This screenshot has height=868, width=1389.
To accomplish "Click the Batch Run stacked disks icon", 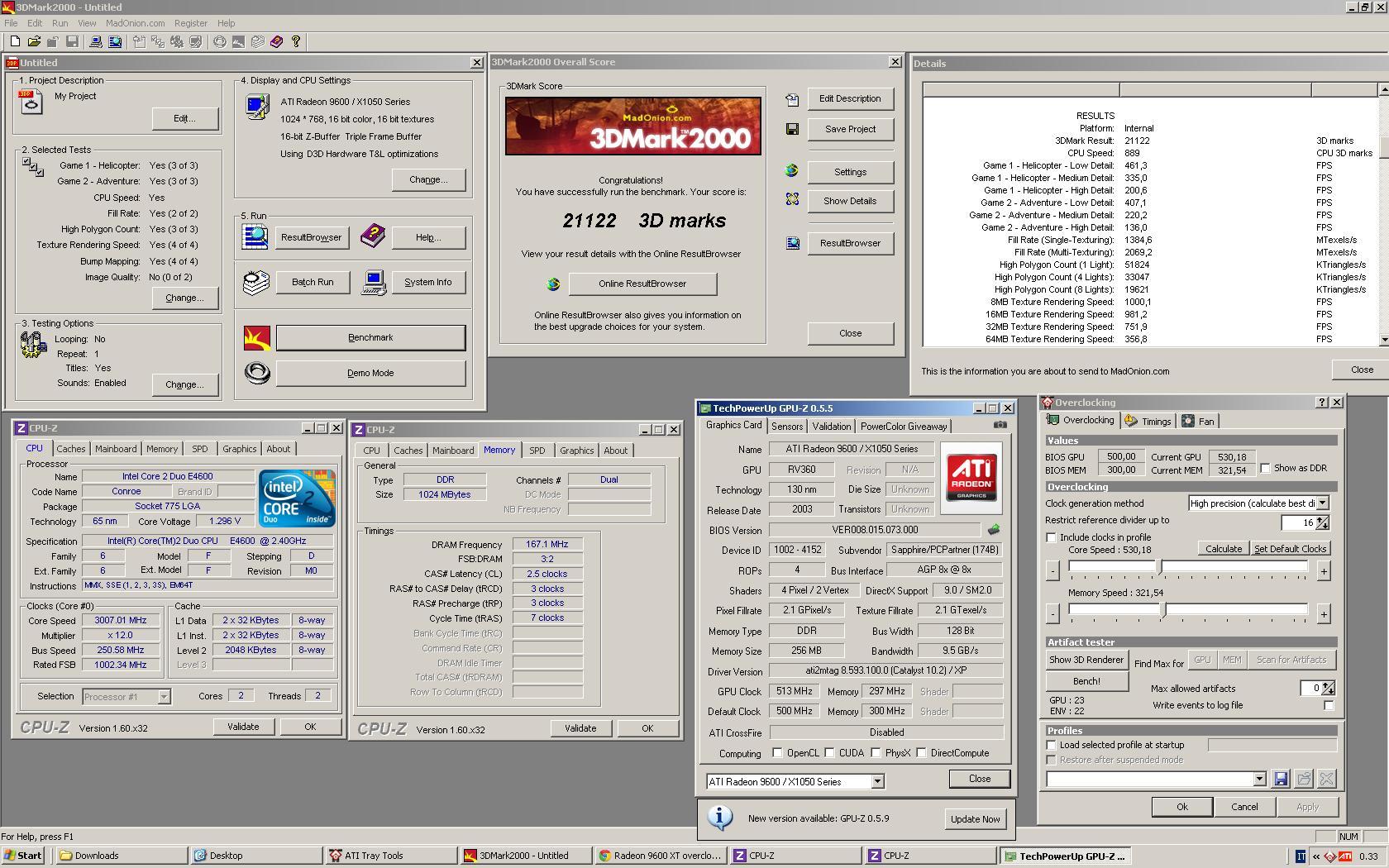I will (x=255, y=282).
